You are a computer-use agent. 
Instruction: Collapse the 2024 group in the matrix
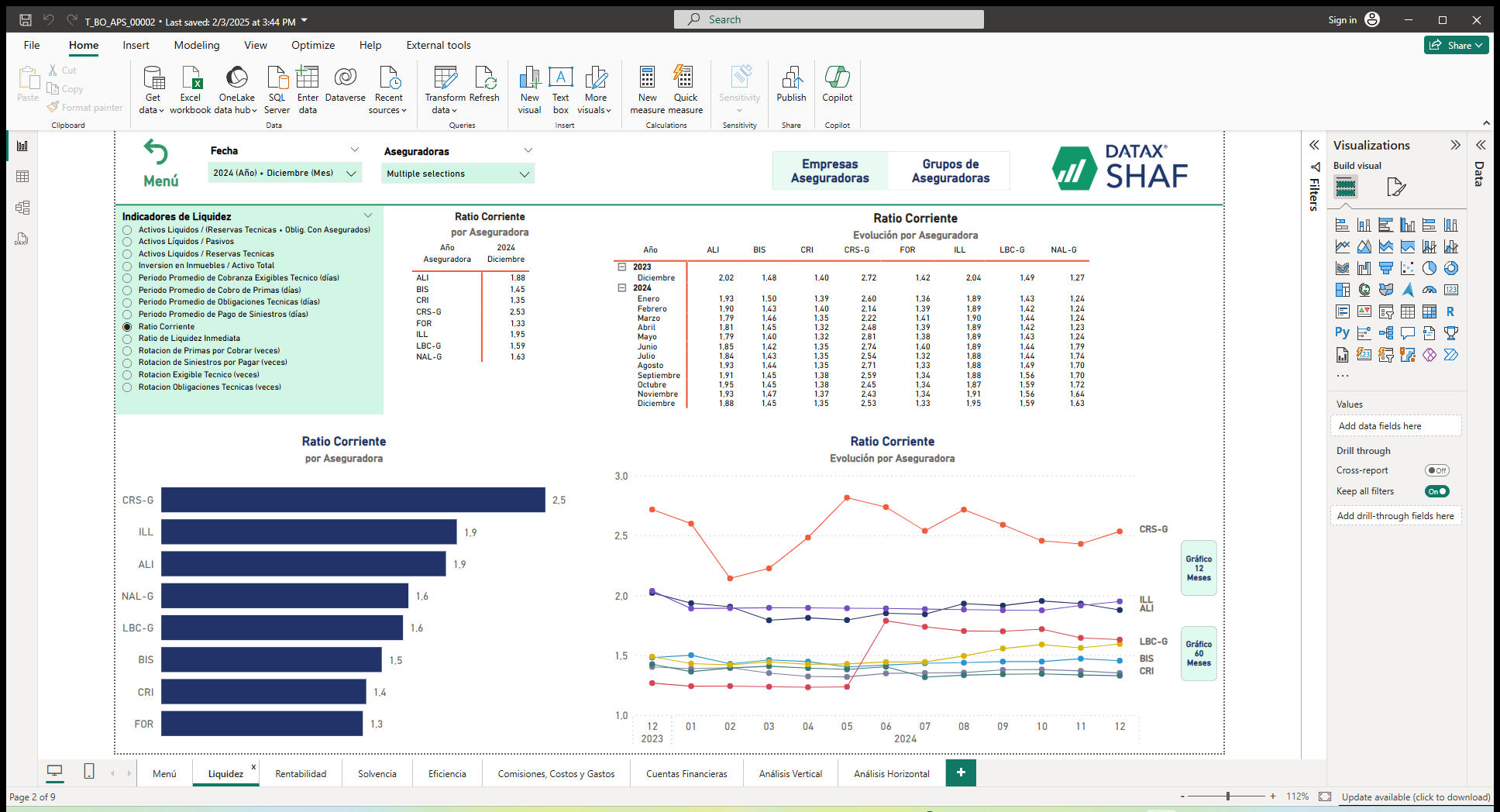(622, 287)
